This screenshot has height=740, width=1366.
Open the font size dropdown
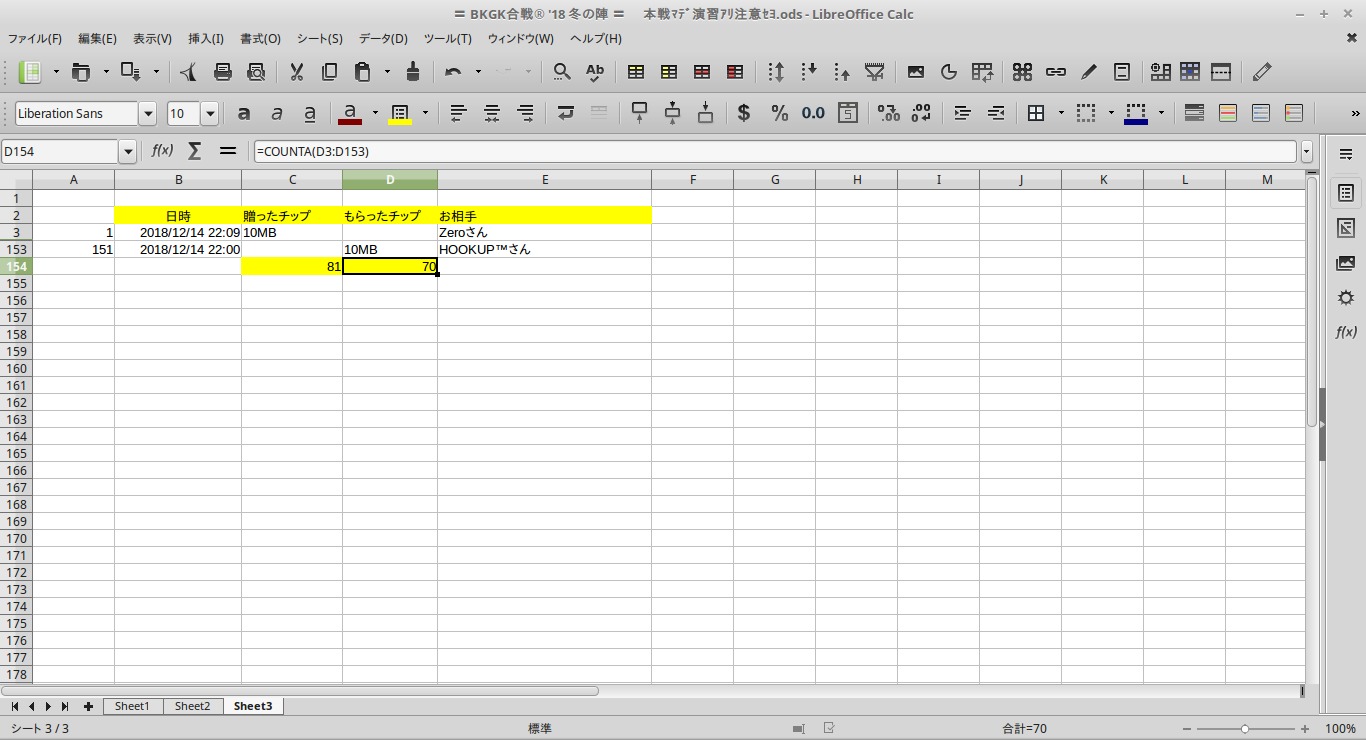point(210,114)
